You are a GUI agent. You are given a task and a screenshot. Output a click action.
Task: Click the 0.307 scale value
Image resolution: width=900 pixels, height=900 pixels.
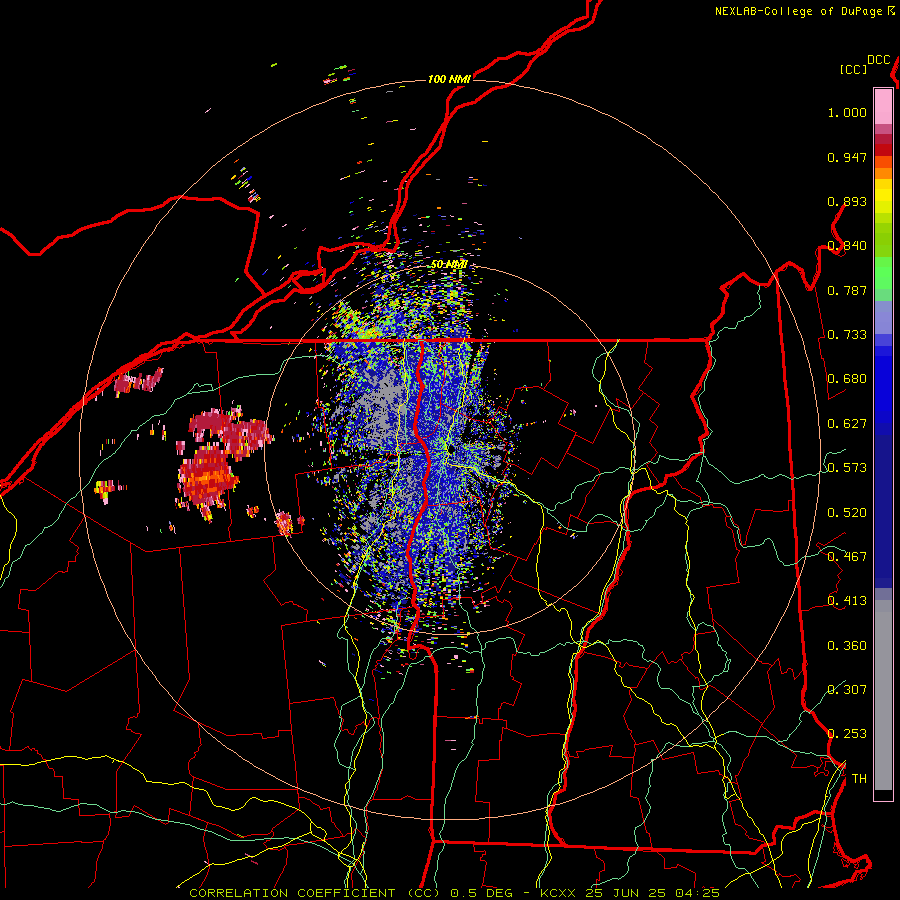click(847, 690)
